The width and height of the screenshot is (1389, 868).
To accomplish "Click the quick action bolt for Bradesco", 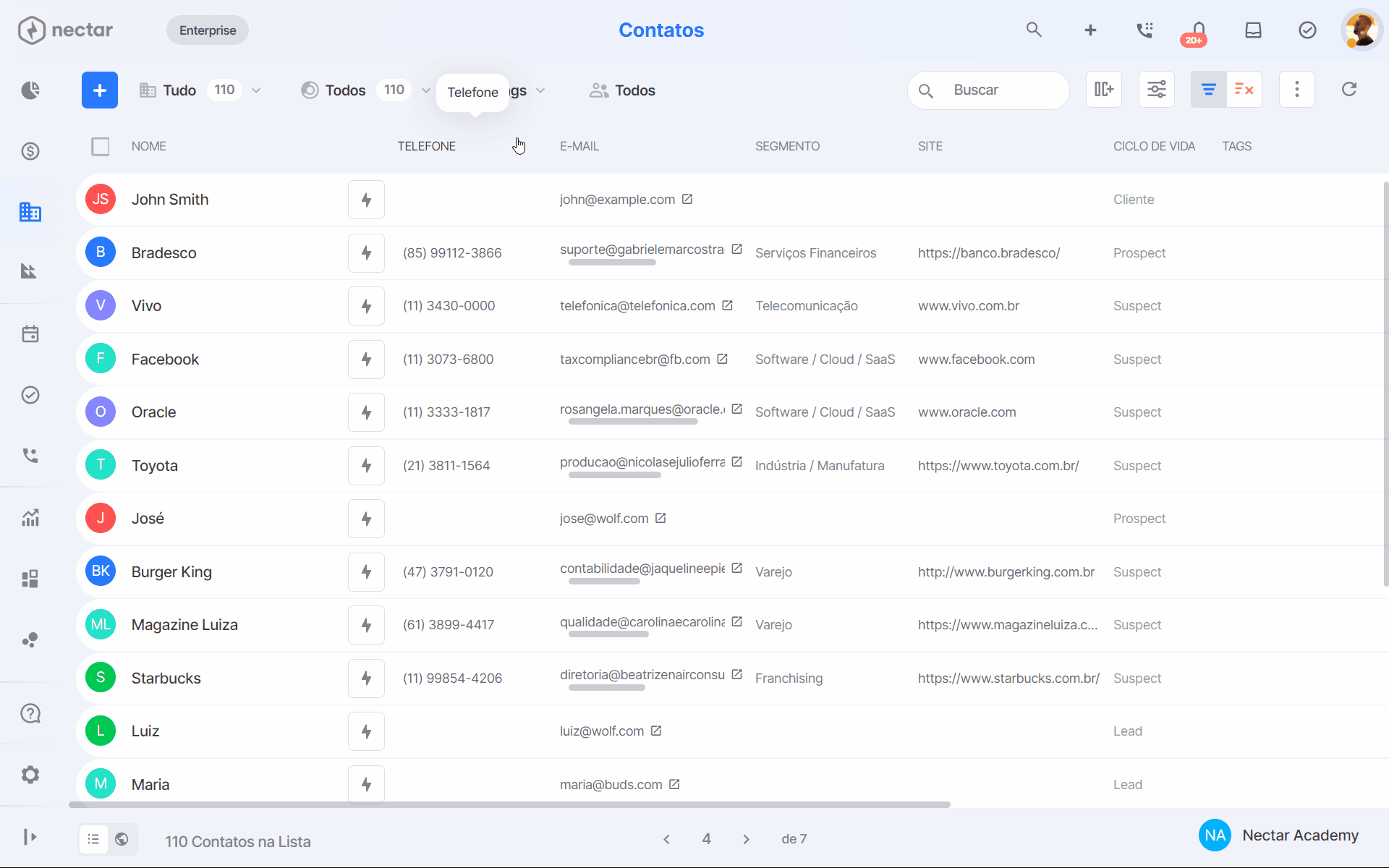I will (366, 253).
